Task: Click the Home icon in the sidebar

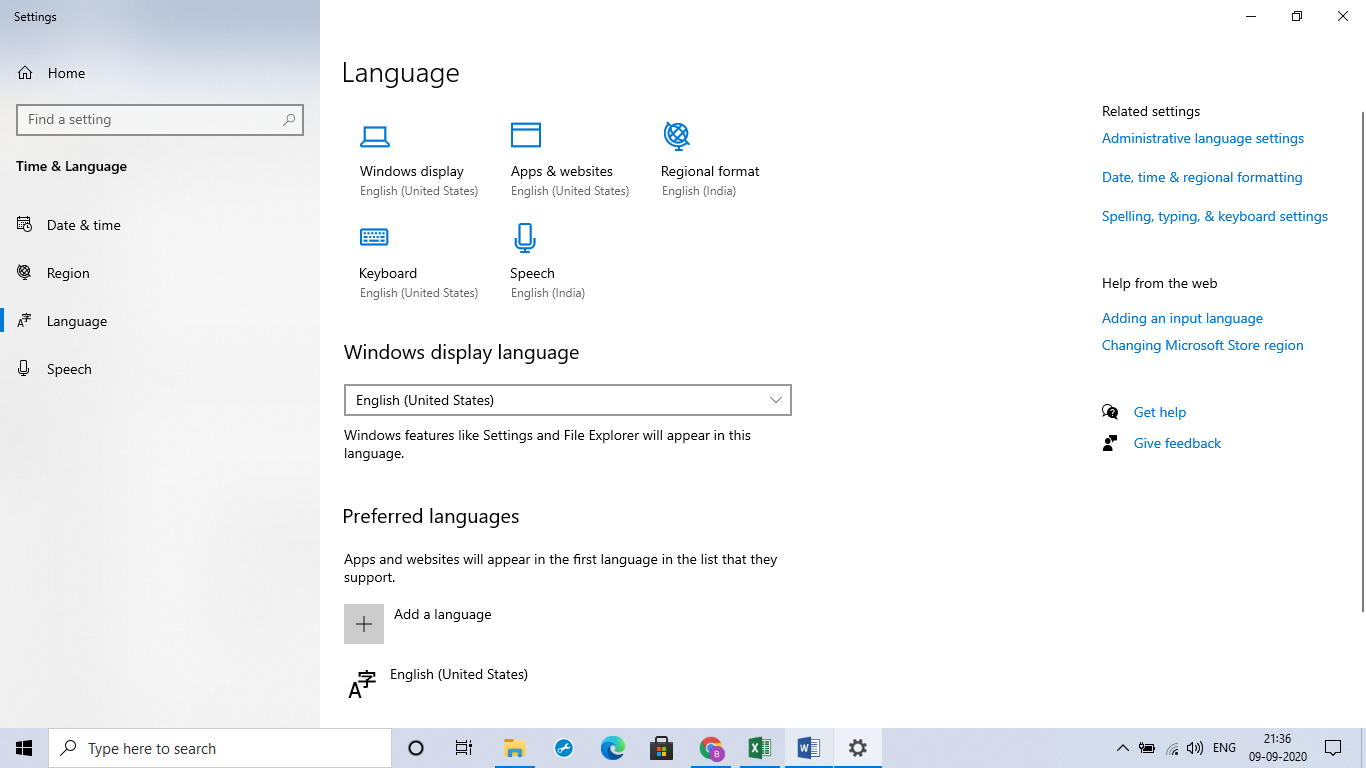Action: coord(24,72)
